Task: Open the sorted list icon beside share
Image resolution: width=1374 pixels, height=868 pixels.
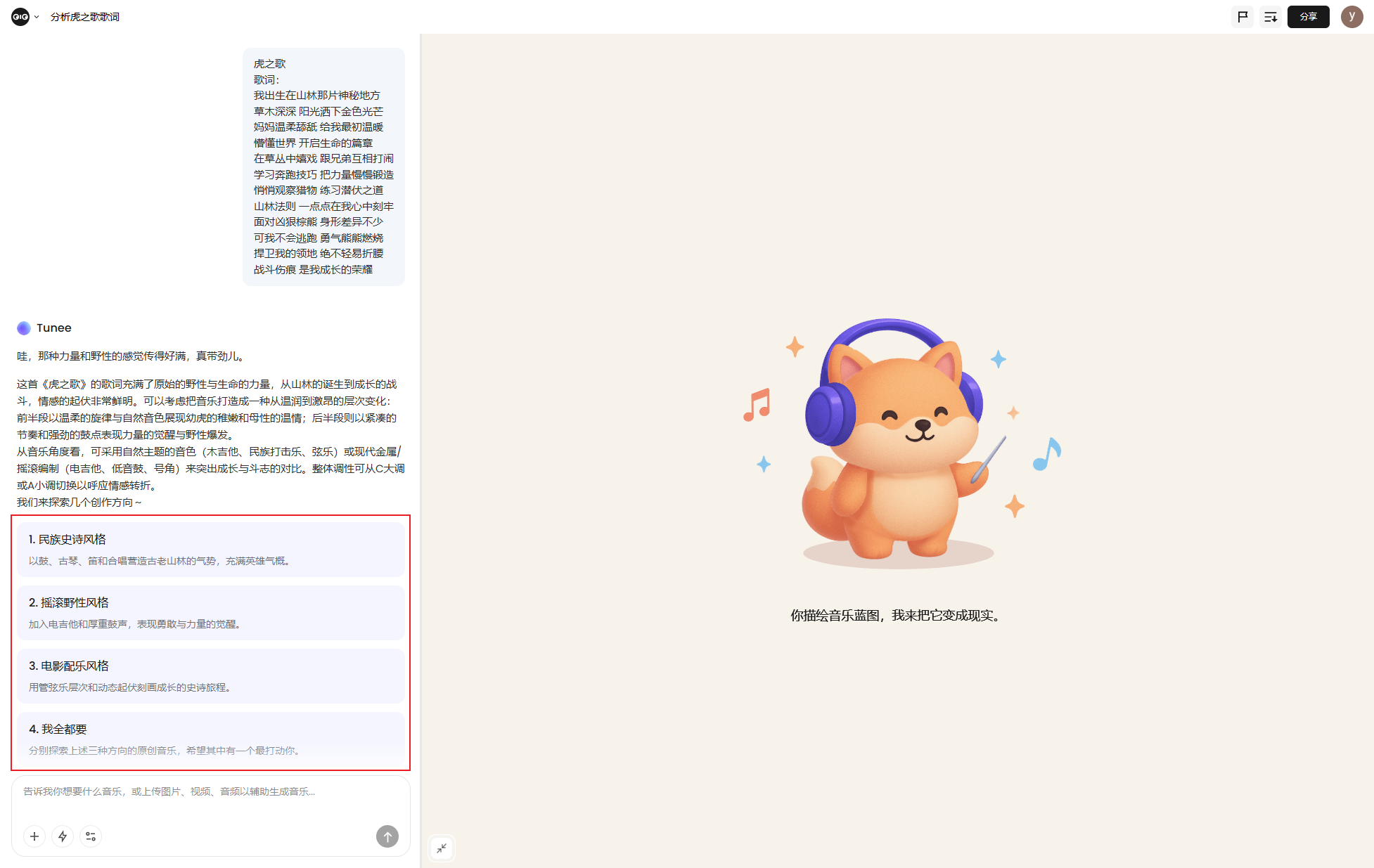Action: coord(1270,17)
